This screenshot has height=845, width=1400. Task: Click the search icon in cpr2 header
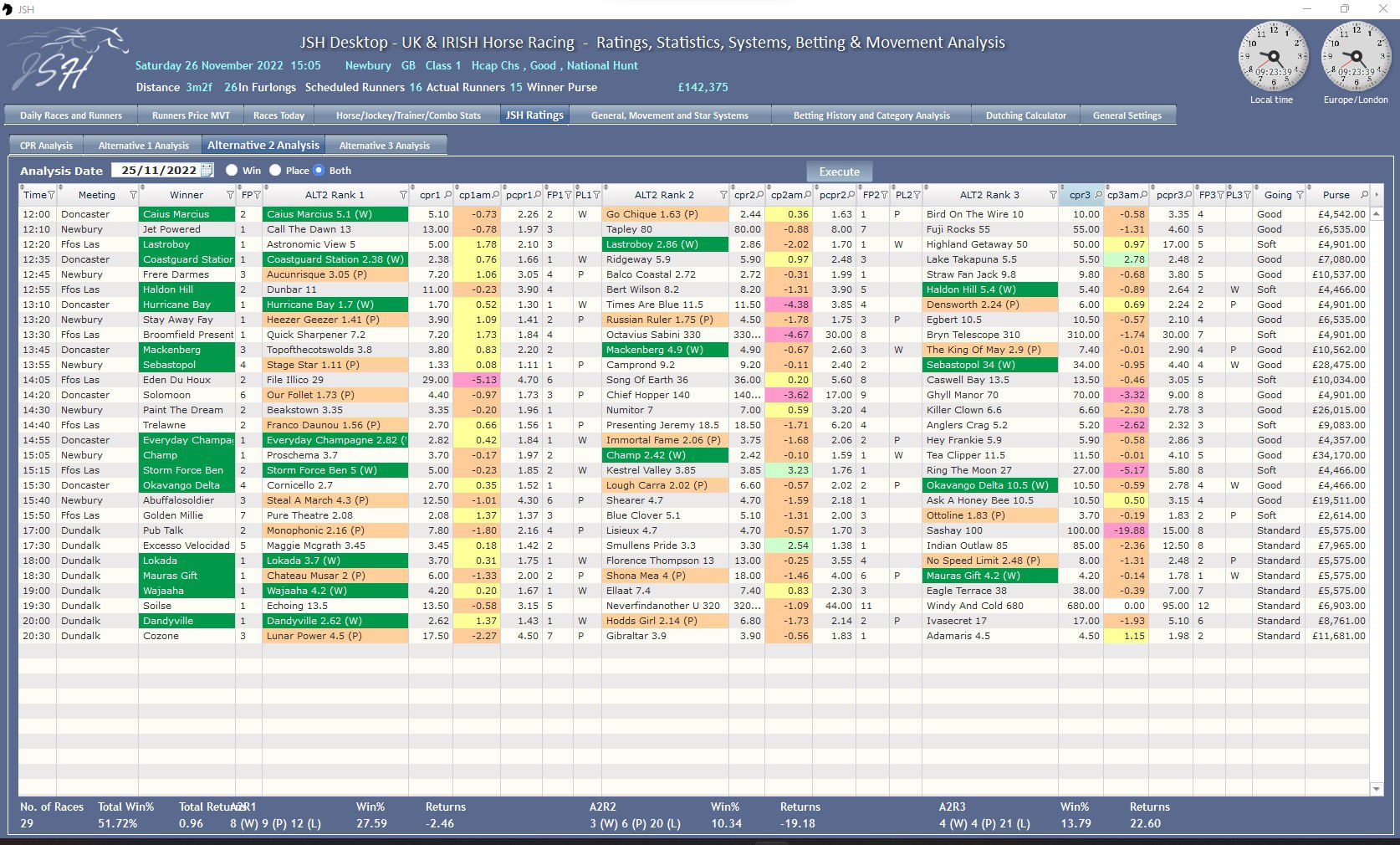point(760,195)
